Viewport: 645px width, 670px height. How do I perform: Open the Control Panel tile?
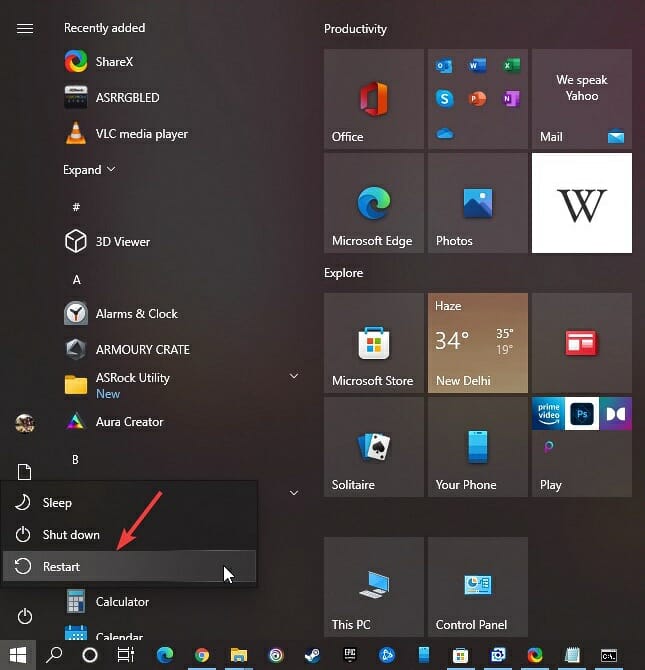[478, 587]
